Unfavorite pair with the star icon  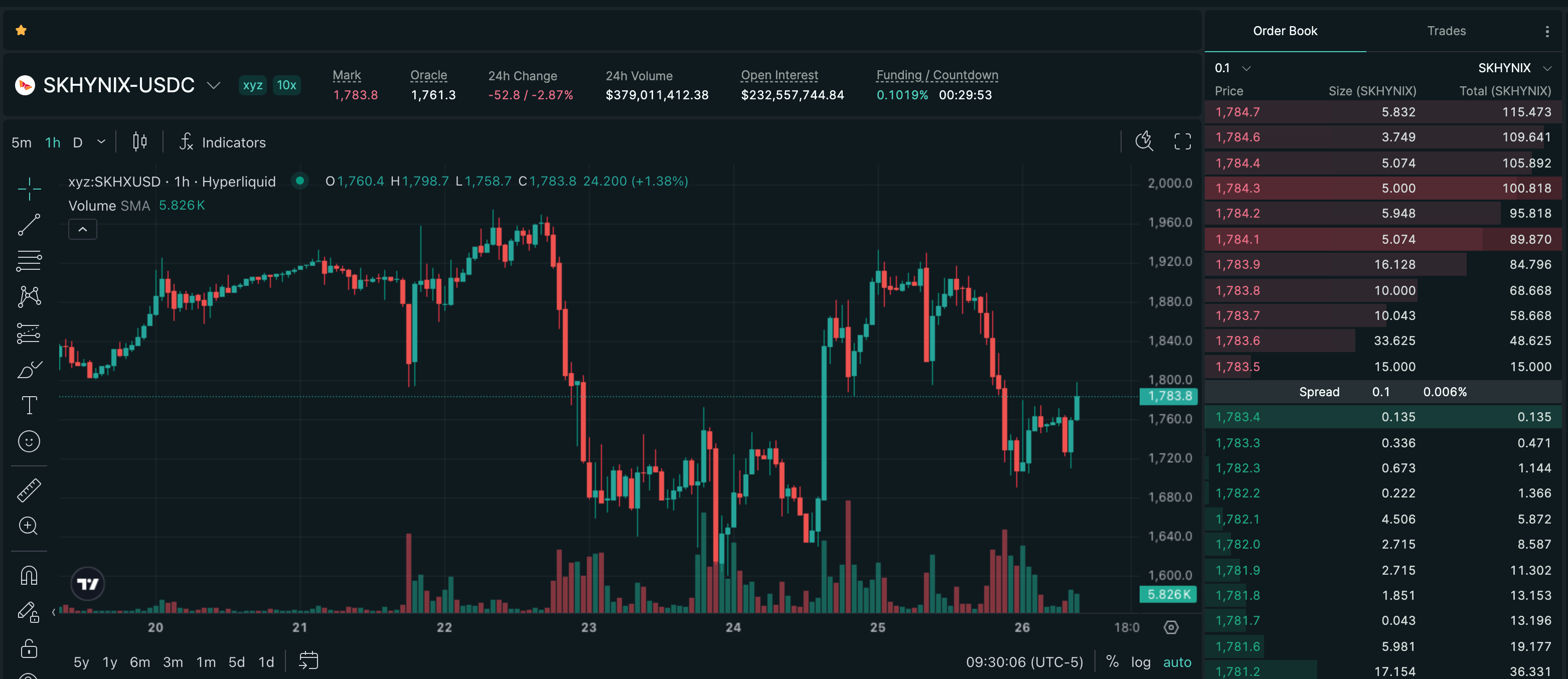(21, 30)
